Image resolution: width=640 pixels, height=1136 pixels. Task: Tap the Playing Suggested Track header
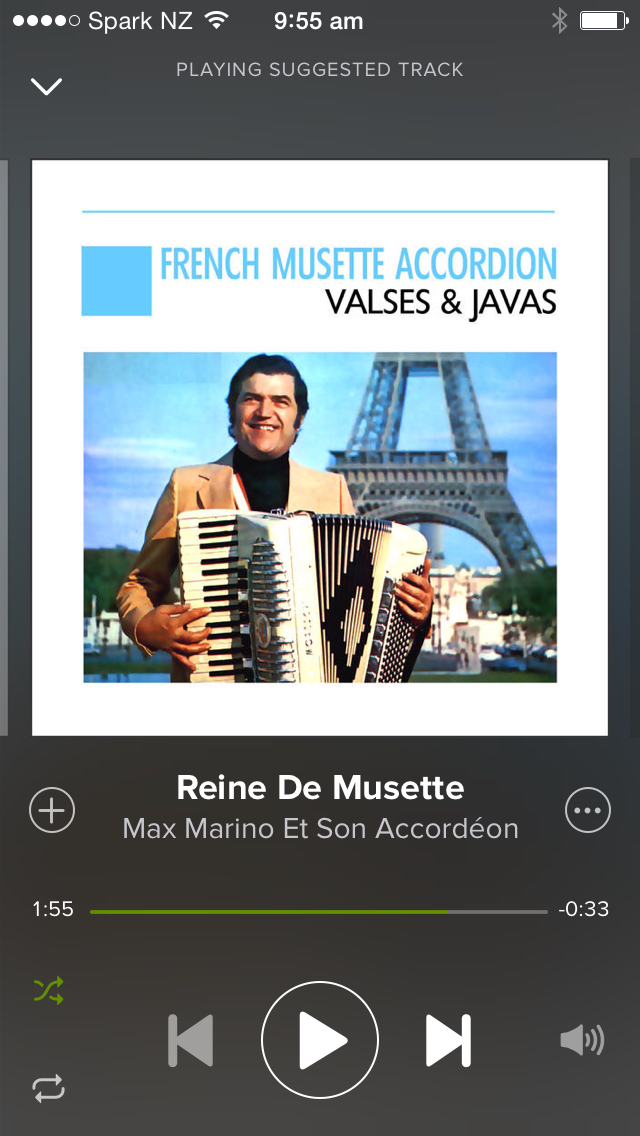320,70
